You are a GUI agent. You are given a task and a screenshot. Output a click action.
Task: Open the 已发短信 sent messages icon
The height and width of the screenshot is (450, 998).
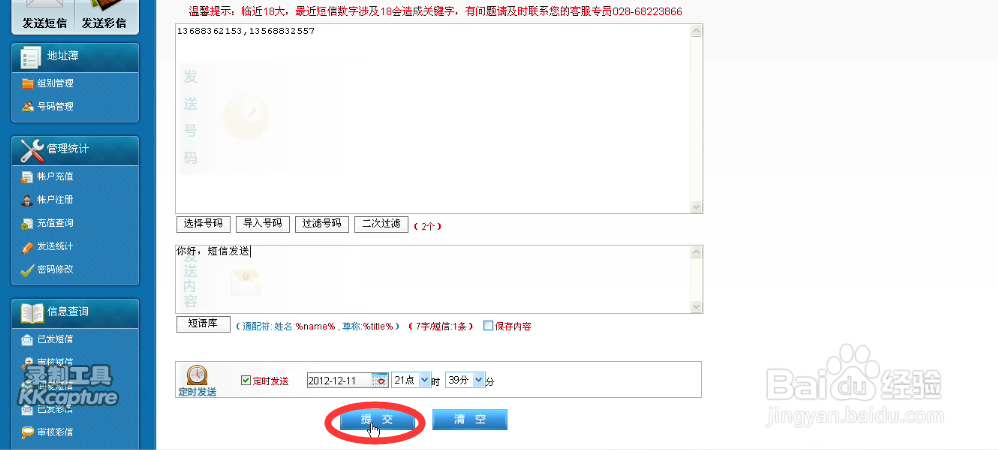pos(27,339)
